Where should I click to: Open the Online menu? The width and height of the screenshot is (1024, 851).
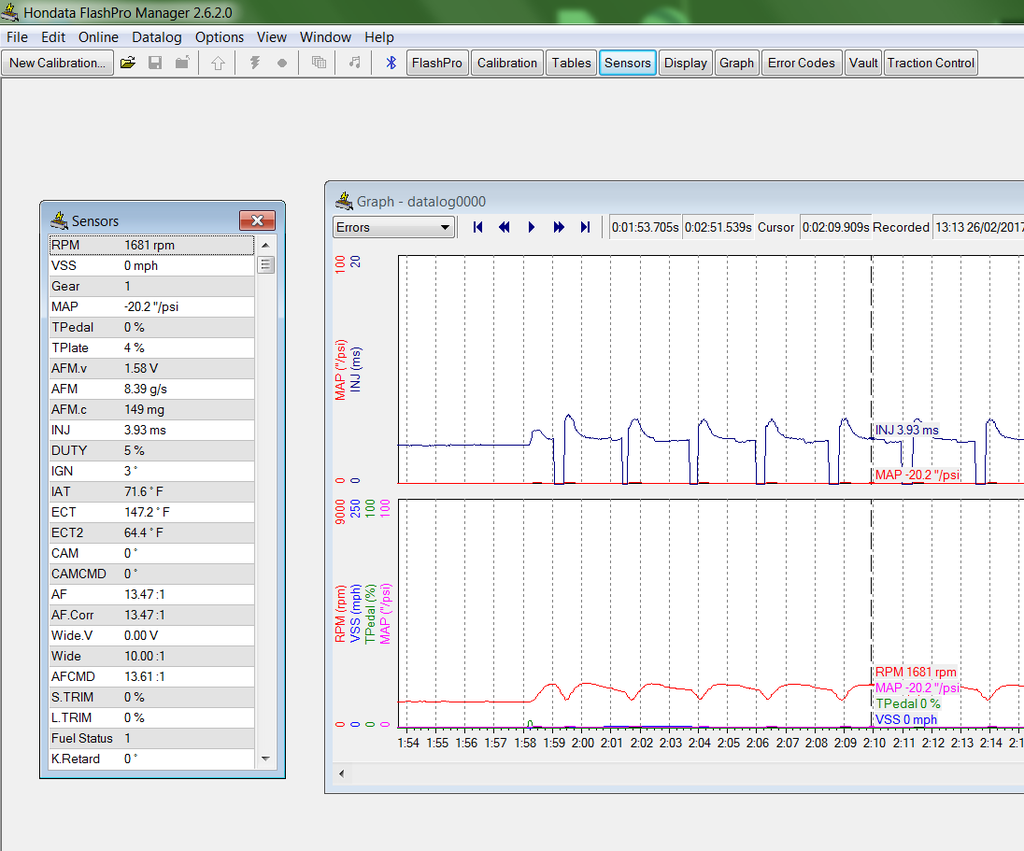pyautogui.click(x=99, y=37)
